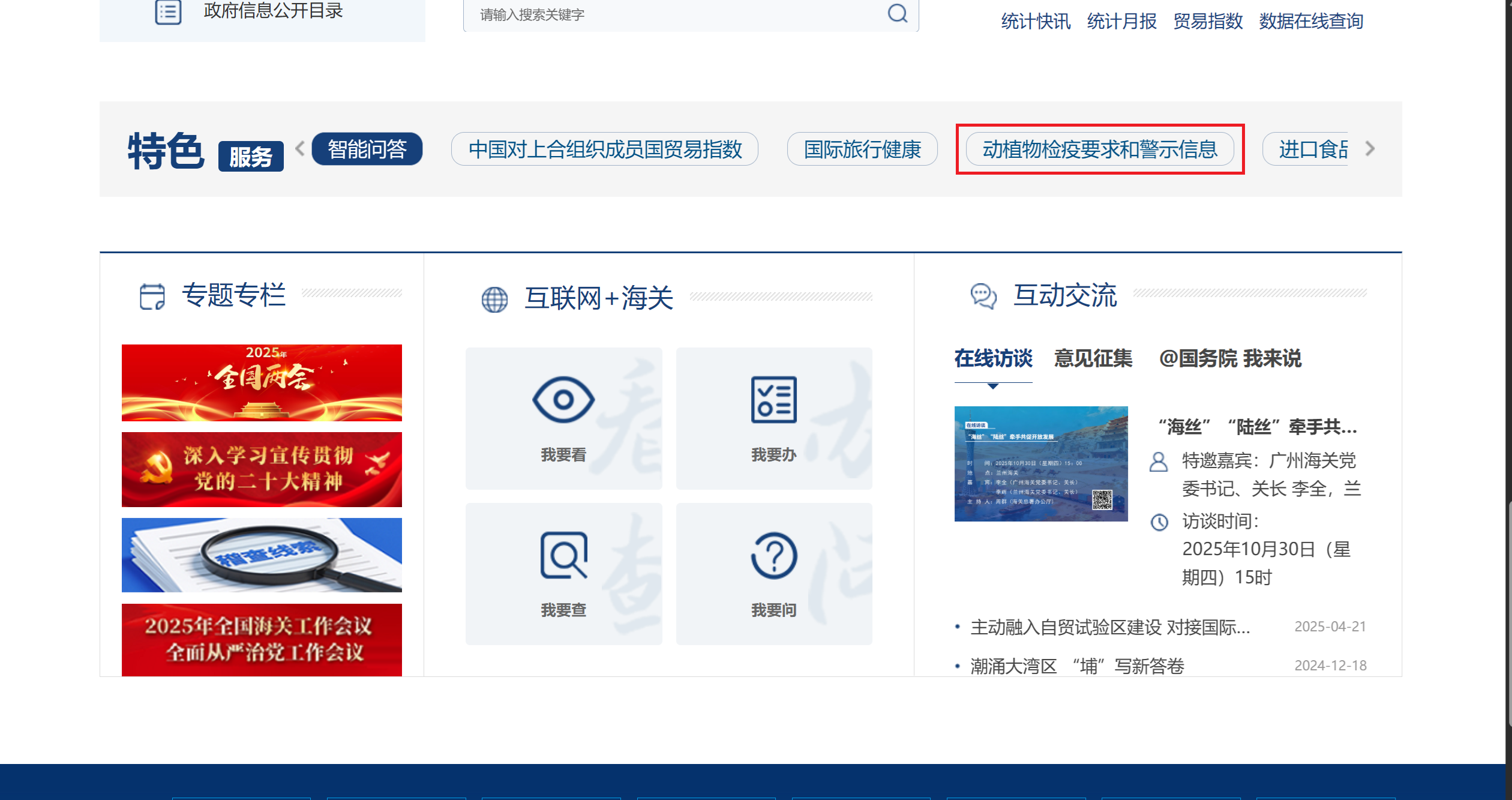
Task: Click the 数据在线查询 link
Action: pos(1311,22)
